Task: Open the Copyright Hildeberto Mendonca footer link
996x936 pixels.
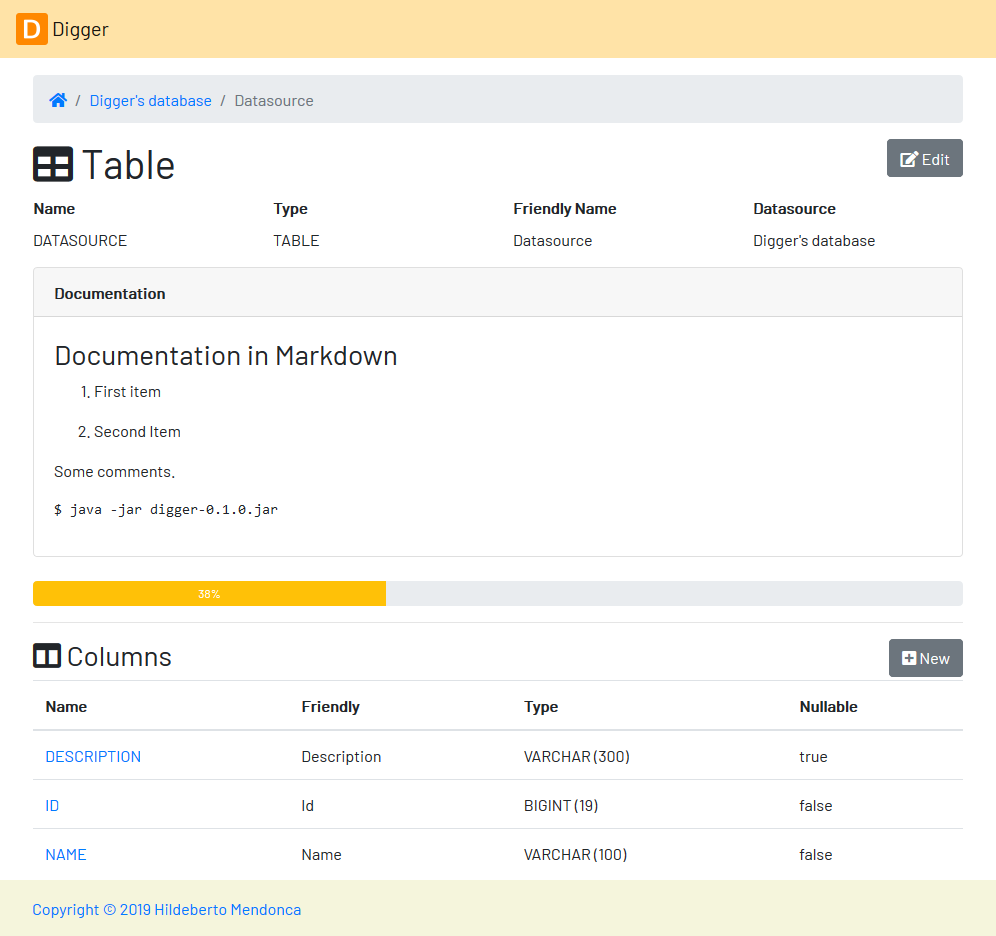Action: (x=166, y=909)
